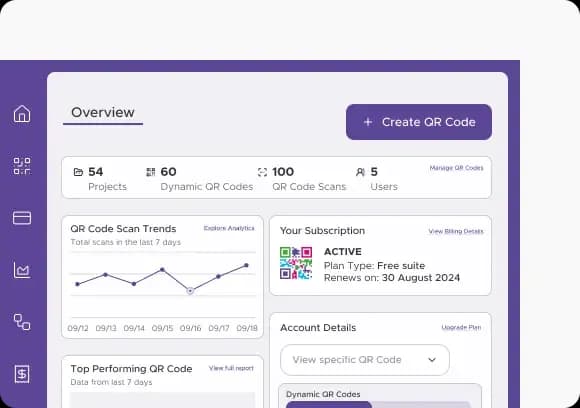Click 'Plan Type: Free suite' text
The width and height of the screenshot is (580, 408).
pyautogui.click(x=374, y=266)
